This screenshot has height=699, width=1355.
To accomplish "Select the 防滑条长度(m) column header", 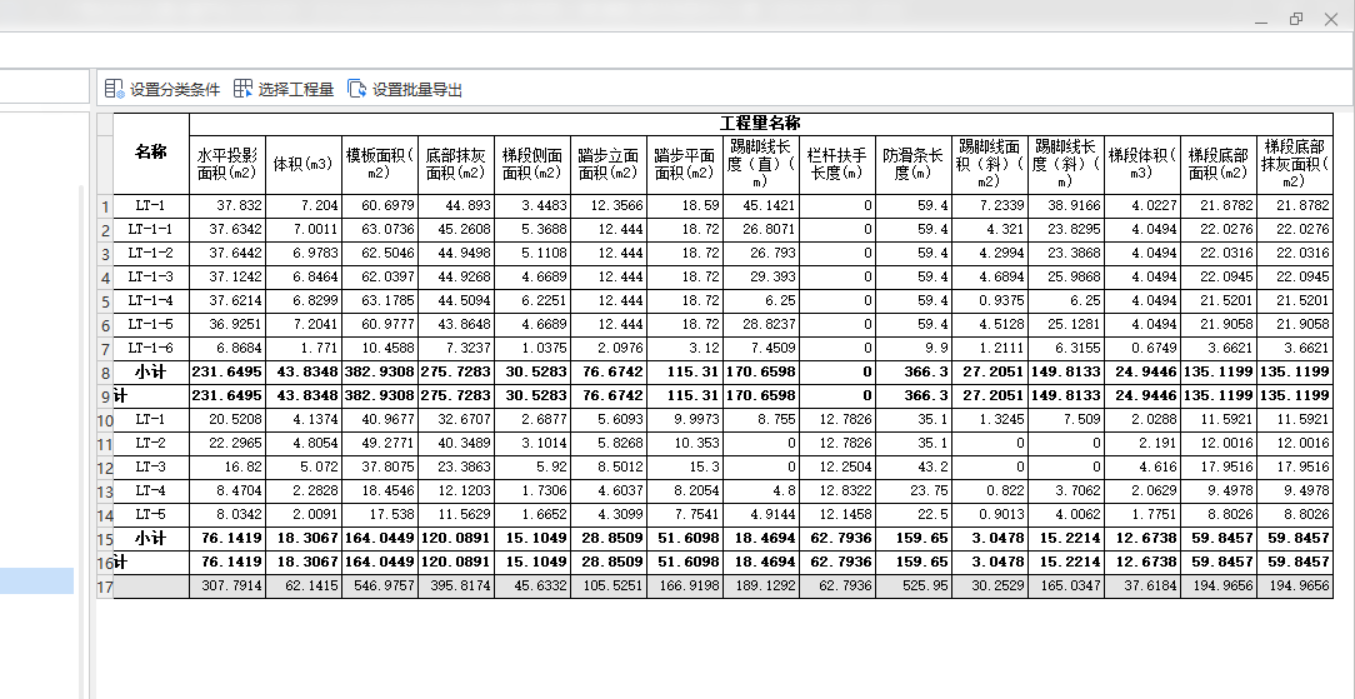I will [913, 165].
